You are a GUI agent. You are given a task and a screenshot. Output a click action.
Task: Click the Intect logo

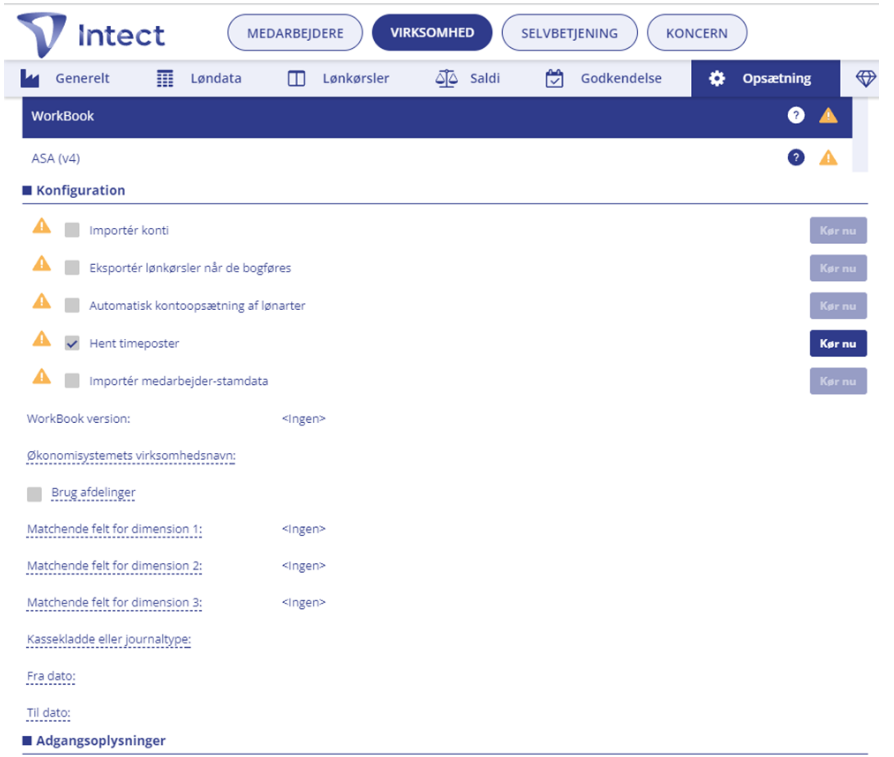tap(91, 34)
